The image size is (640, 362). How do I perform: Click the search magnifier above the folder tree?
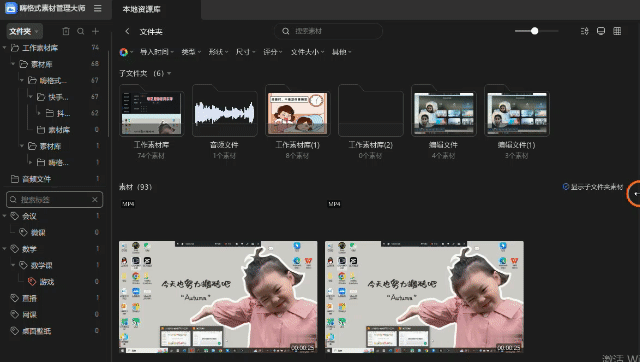[81, 31]
